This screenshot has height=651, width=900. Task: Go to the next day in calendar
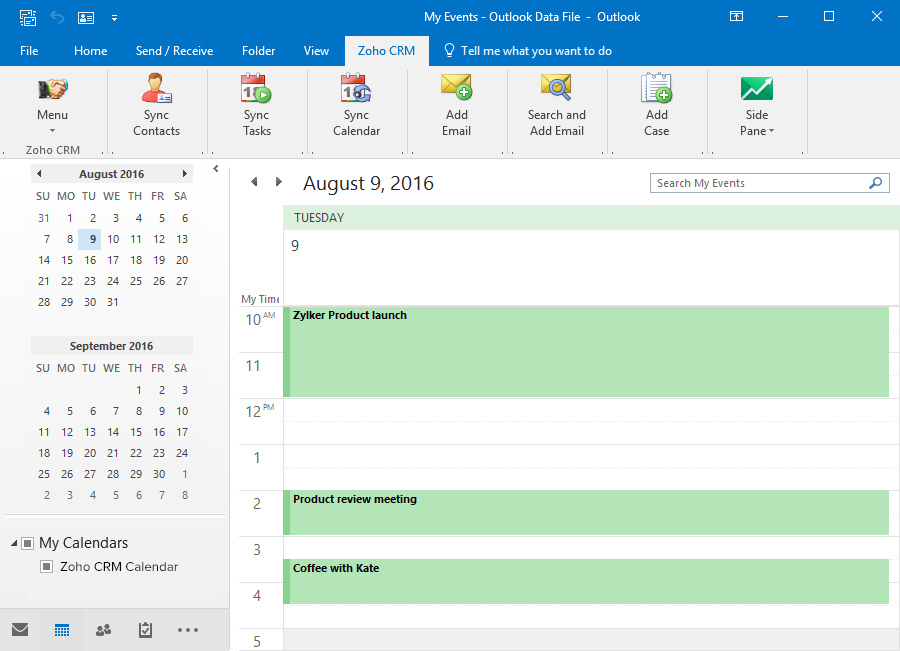[x=278, y=182]
